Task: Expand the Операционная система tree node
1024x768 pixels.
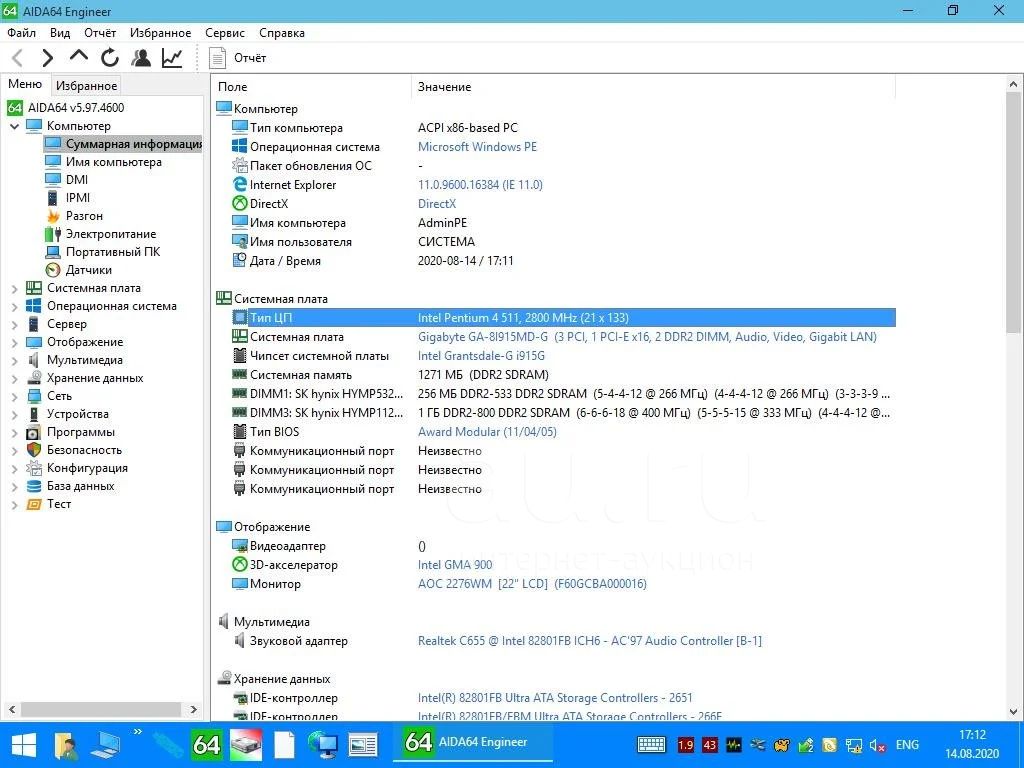Action: click(14, 306)
